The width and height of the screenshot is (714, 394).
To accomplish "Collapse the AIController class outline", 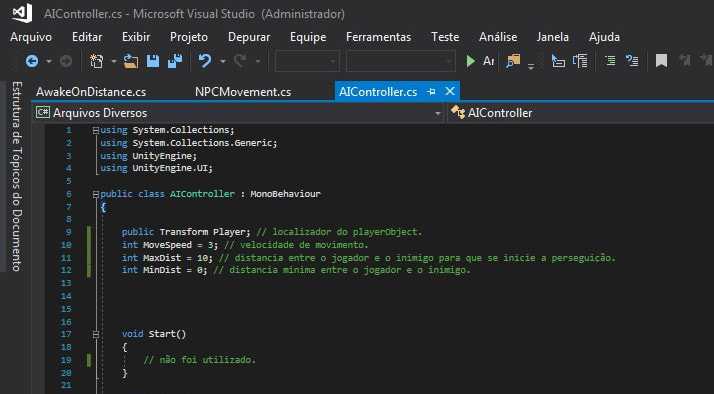I will (96, 194).
